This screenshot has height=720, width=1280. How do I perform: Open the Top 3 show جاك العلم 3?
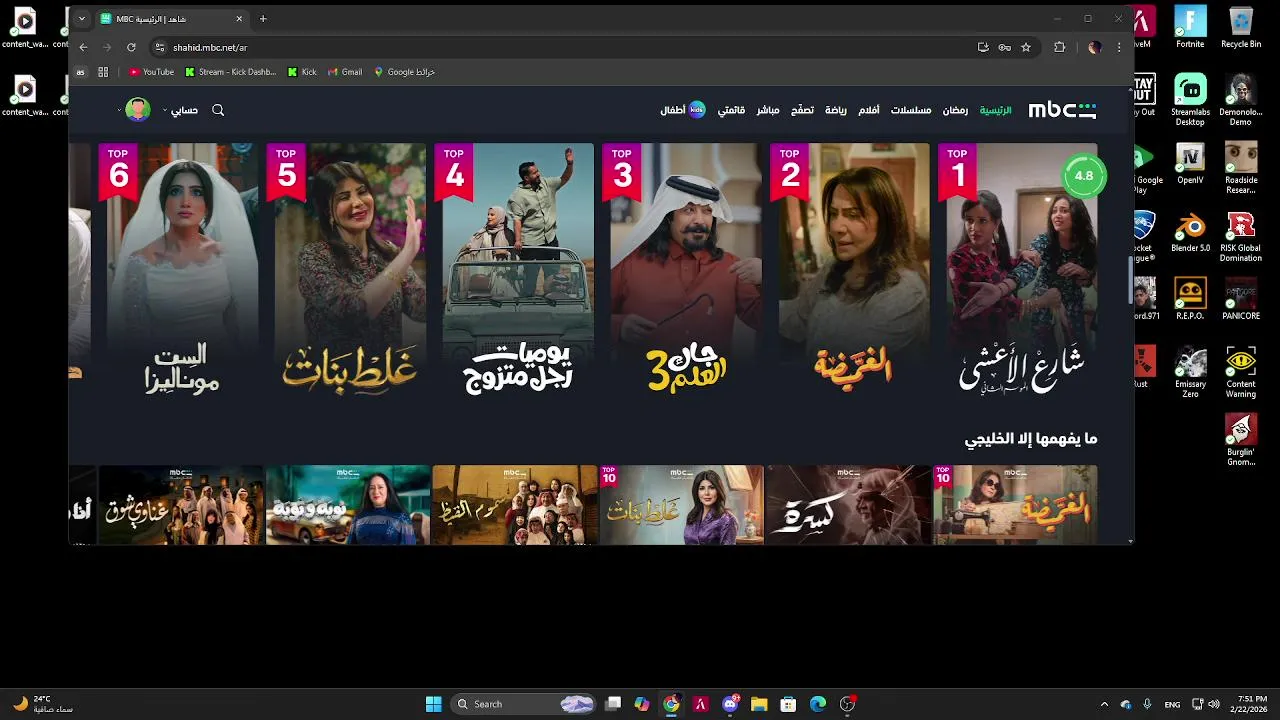681,270
